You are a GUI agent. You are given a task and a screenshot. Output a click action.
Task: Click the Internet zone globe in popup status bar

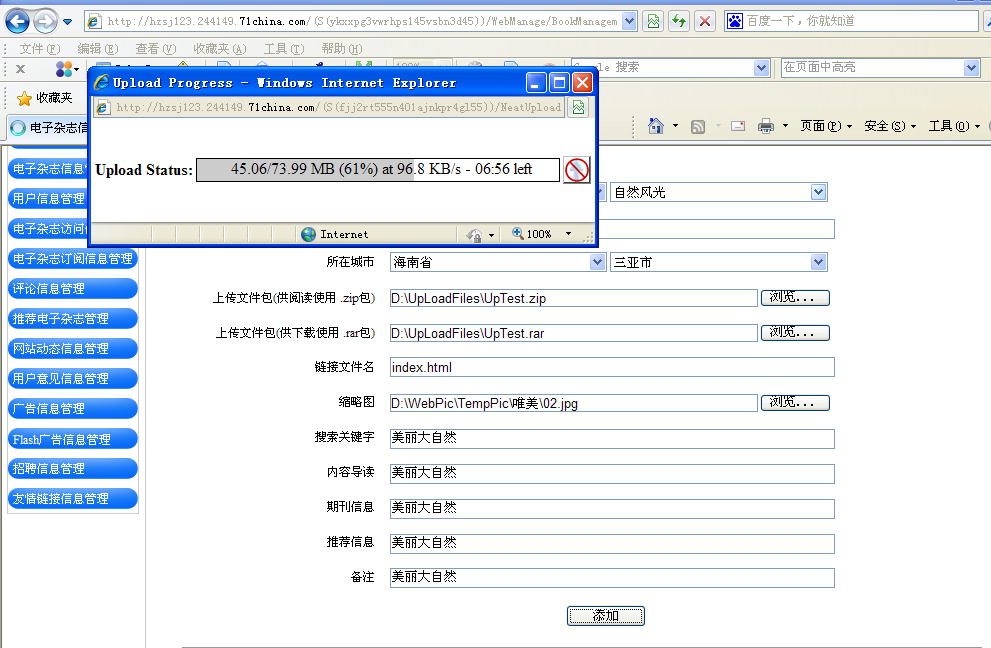[x=308, y=235]
